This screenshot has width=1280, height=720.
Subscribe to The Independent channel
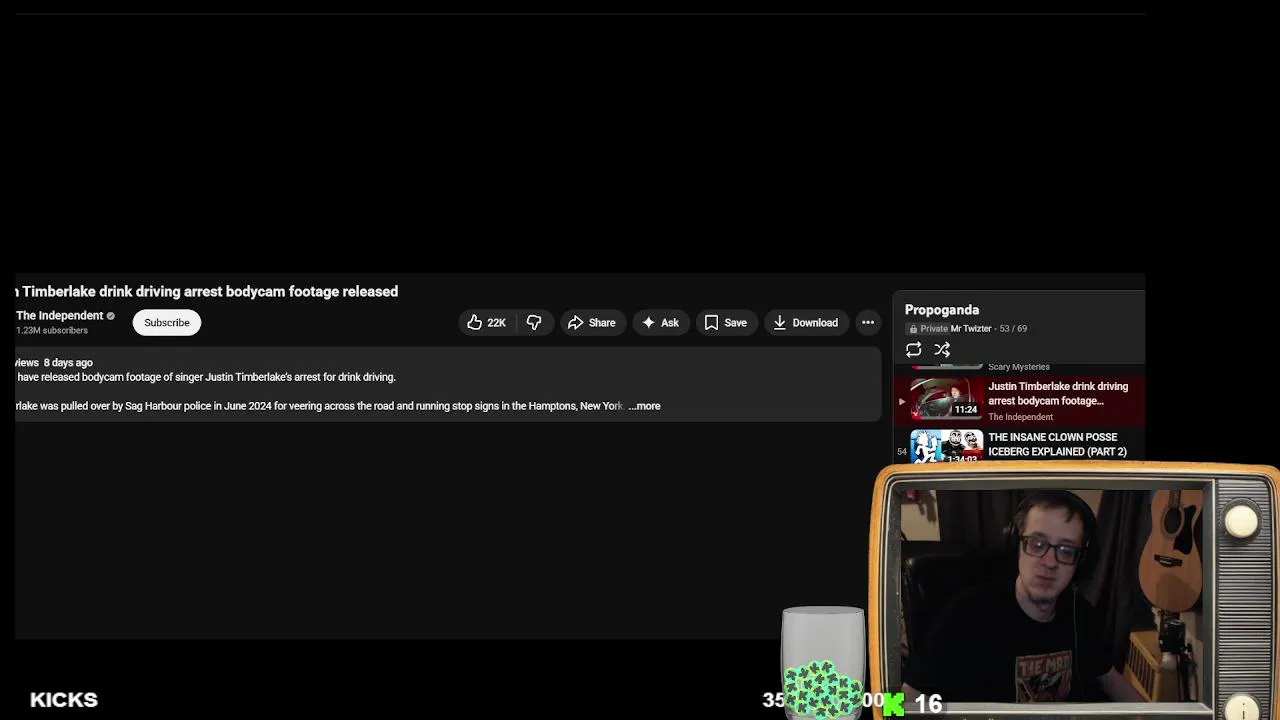coord(167,322)
